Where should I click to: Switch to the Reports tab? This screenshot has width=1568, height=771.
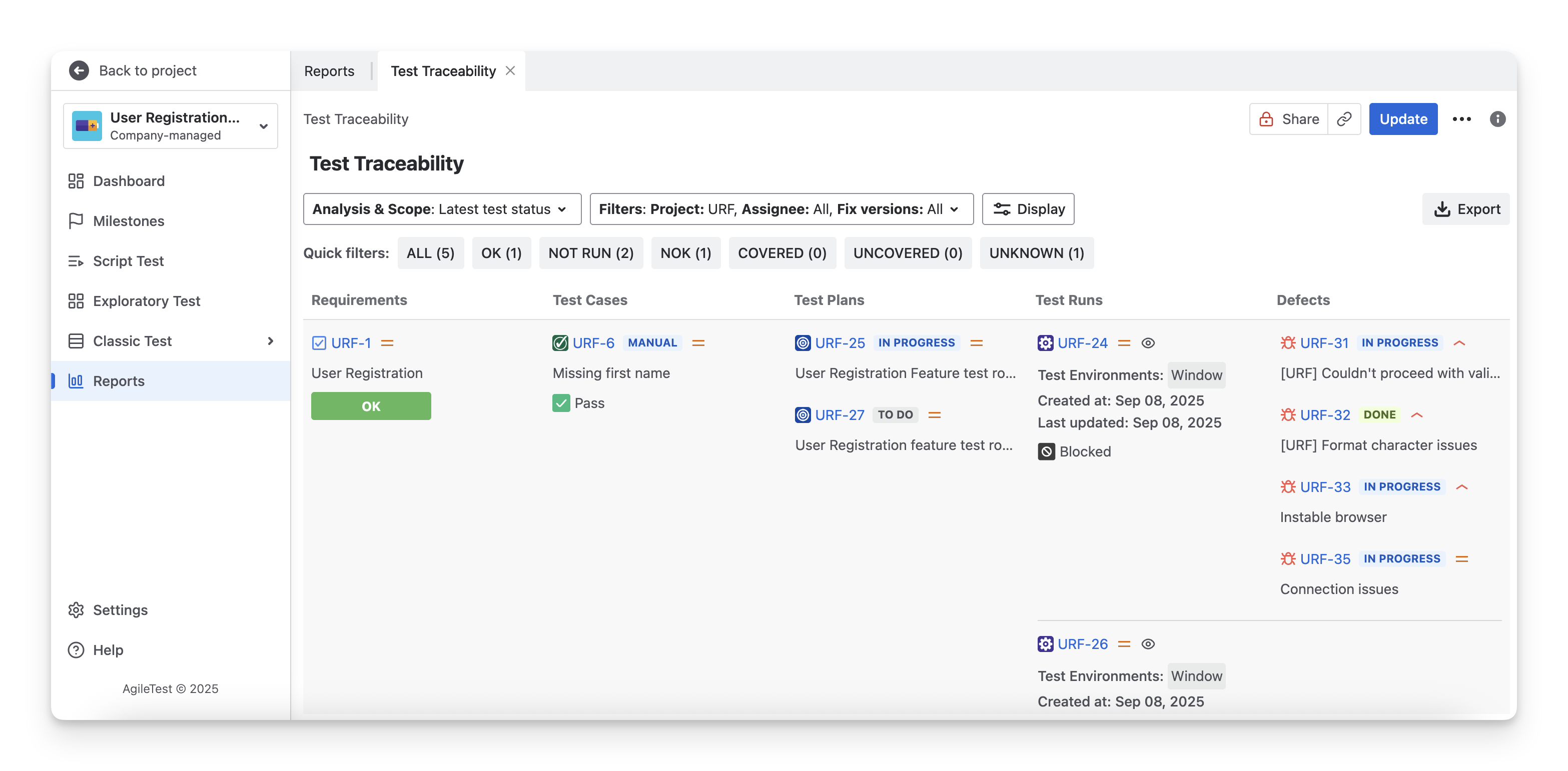pos(329,71)
